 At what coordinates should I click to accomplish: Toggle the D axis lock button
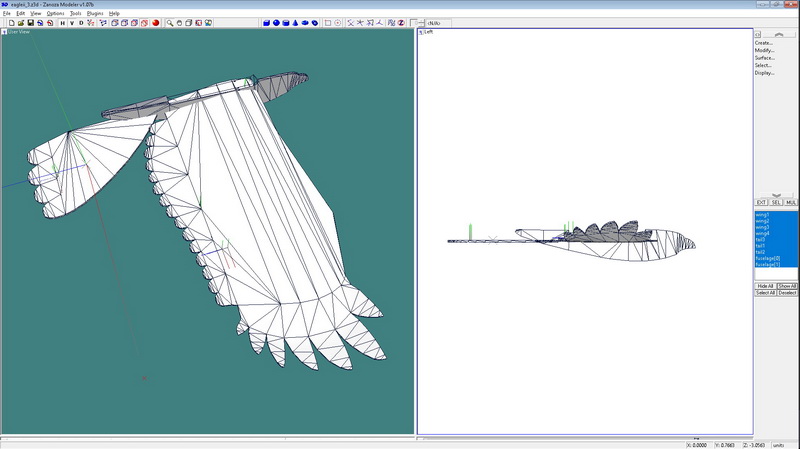81,22
